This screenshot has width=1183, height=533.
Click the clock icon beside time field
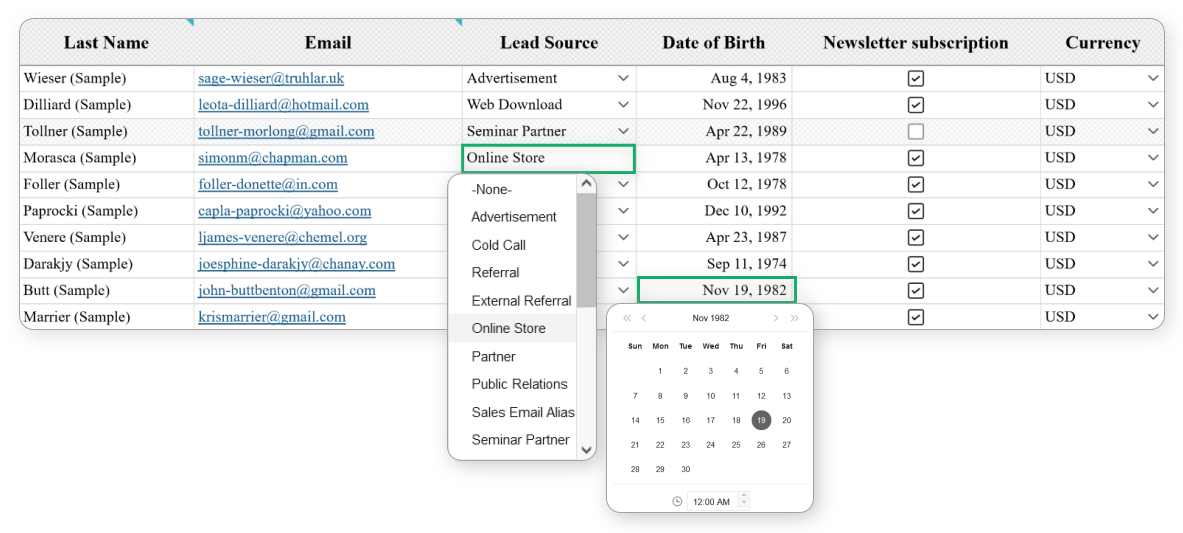677,501
